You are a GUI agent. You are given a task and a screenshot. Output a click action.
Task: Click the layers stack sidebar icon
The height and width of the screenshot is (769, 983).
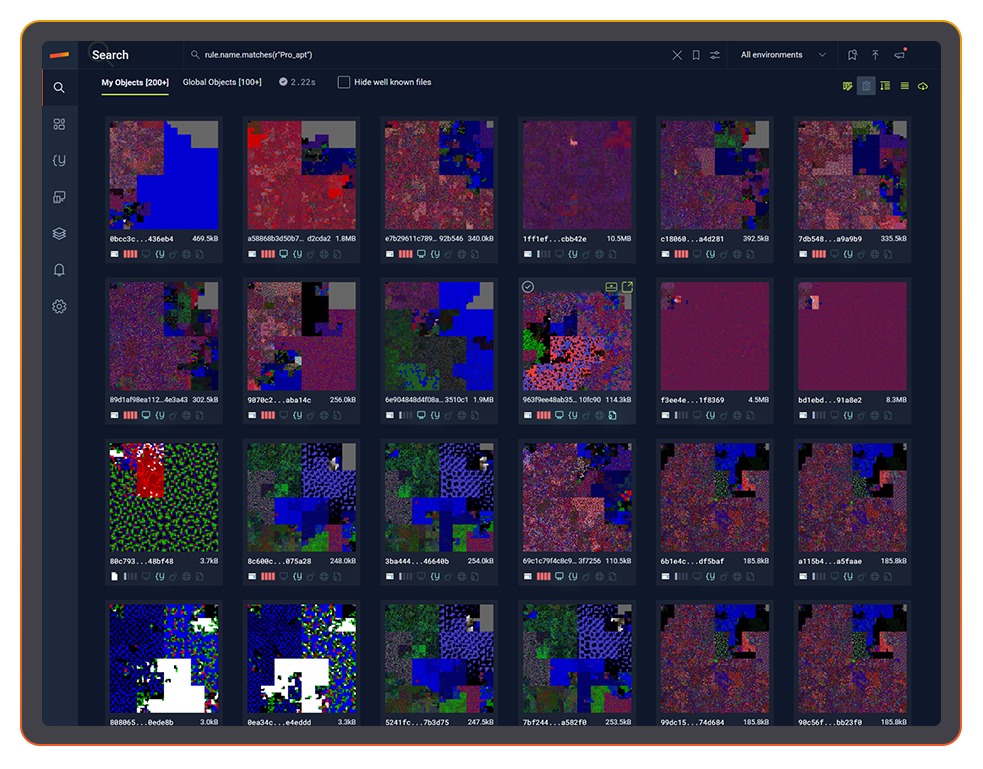(x=59, y=234)
